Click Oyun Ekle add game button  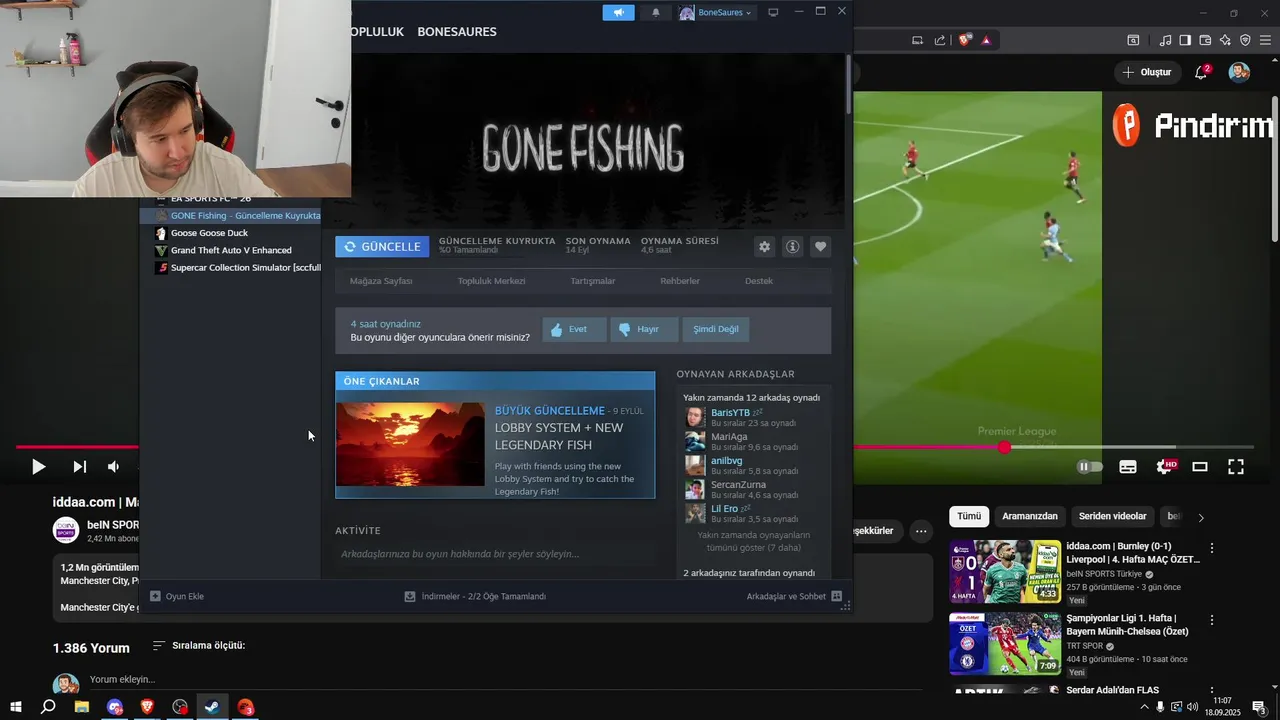click(177, 596)
